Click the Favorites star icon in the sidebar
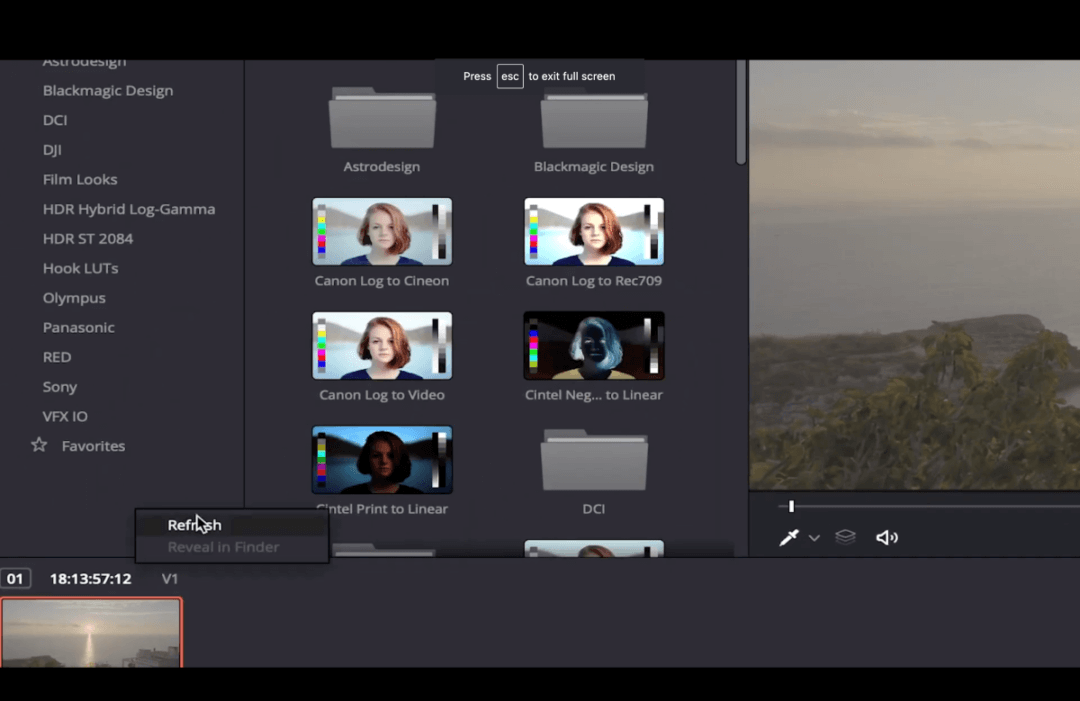Image resolution: width=1080 pixels, height=701 pixels. [38, 446]
